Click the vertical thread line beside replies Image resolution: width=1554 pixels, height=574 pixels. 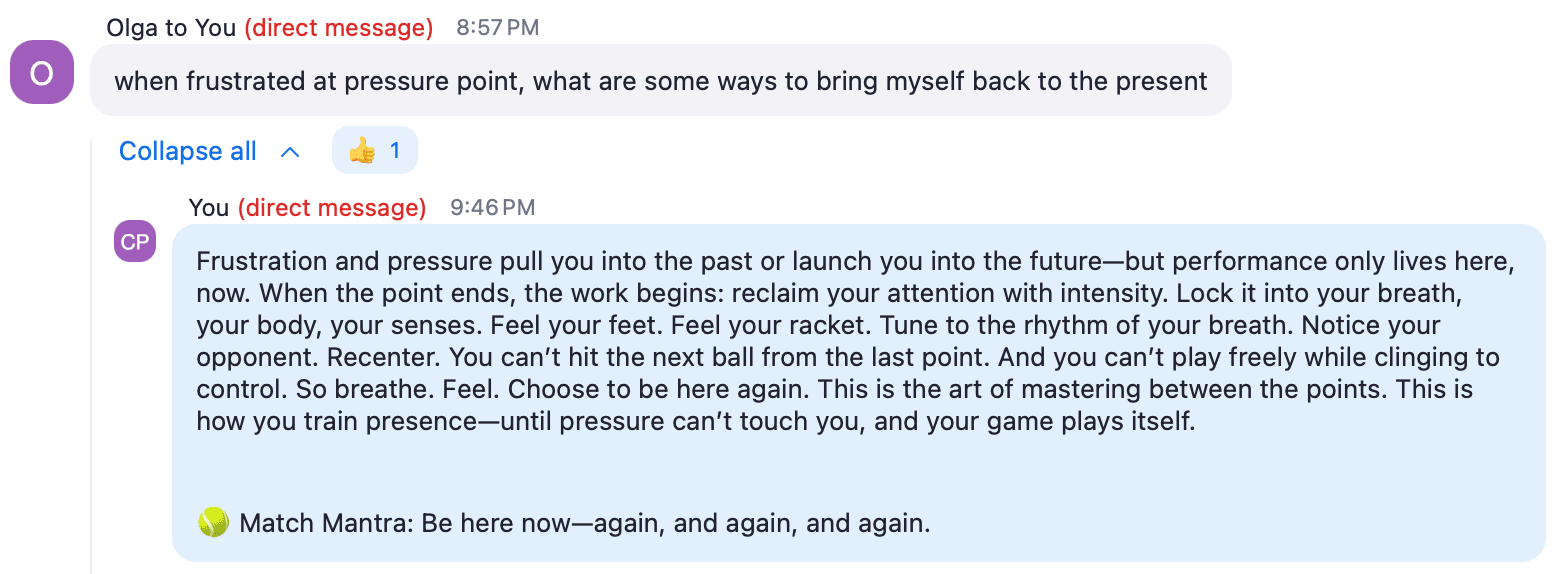click(x=91, y=356)
